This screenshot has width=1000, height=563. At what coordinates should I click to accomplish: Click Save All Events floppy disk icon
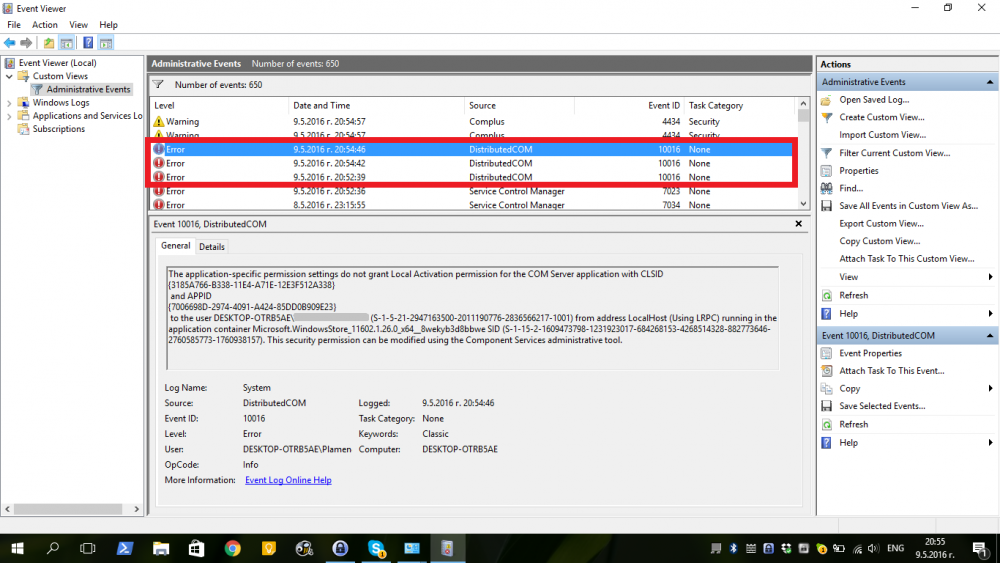tap(827, 206)
